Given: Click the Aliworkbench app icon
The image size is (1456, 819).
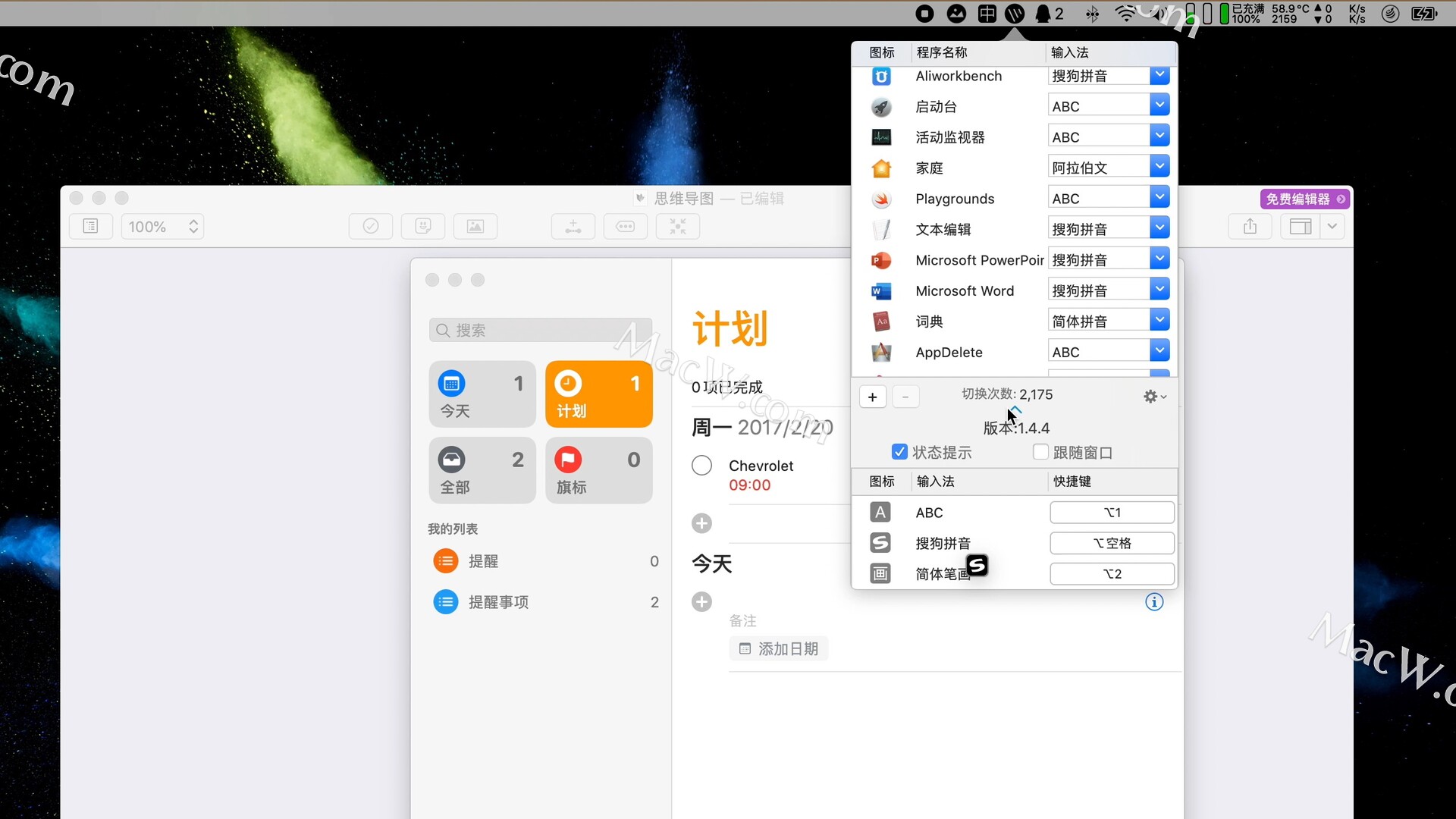Looking at the screenshot, I should point(881,76).
